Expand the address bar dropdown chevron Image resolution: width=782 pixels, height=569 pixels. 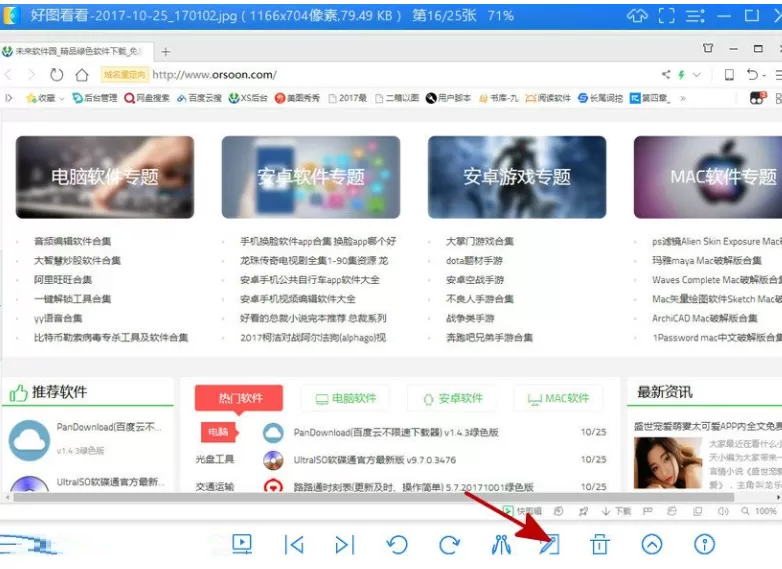(697, 75)
